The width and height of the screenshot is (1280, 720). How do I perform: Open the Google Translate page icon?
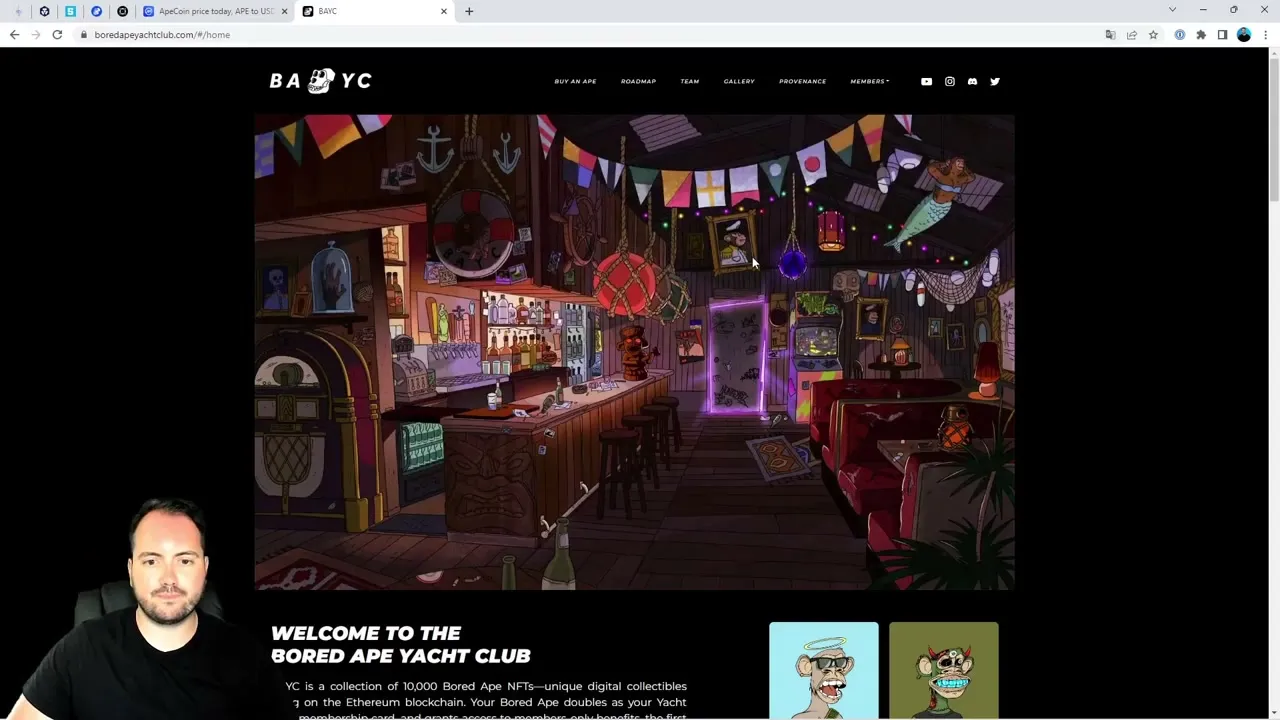point(1110,34)
